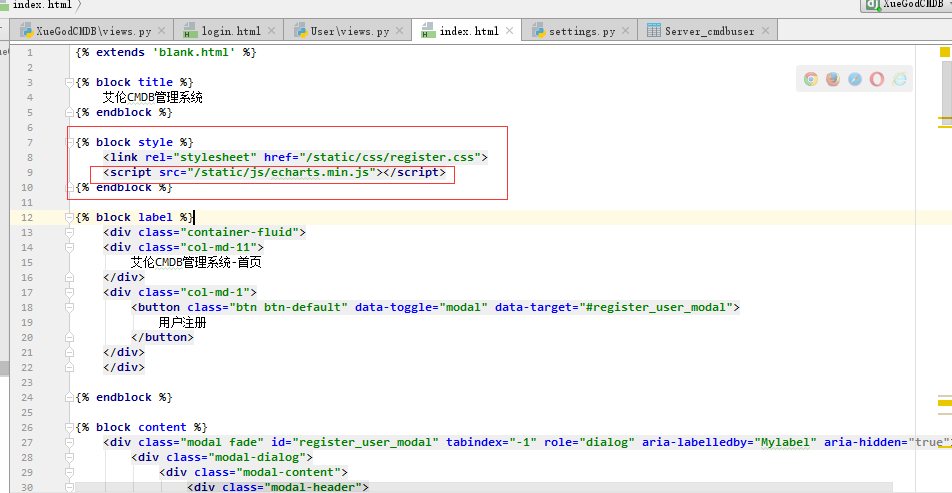Close the login.html editor tab
The width and height of the screenshot is (952, 493).
pyautogui.click(x=271, y=30)
